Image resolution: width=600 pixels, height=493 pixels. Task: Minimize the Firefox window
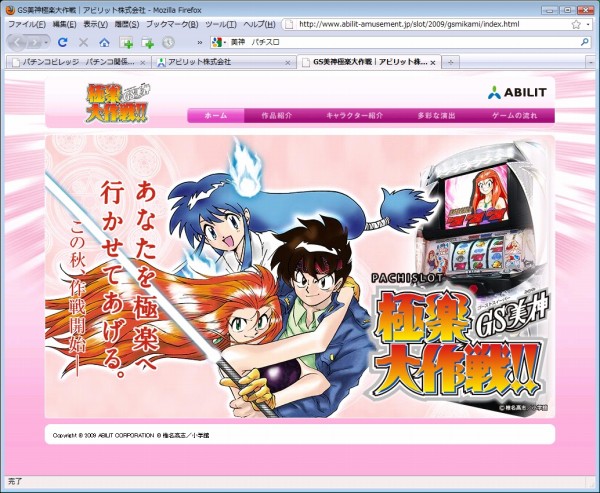point(551,10)
